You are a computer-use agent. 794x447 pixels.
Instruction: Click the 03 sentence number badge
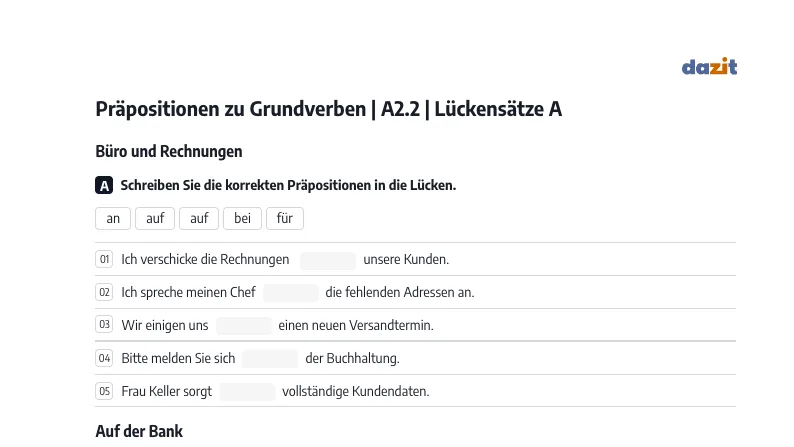pos(104,324)
